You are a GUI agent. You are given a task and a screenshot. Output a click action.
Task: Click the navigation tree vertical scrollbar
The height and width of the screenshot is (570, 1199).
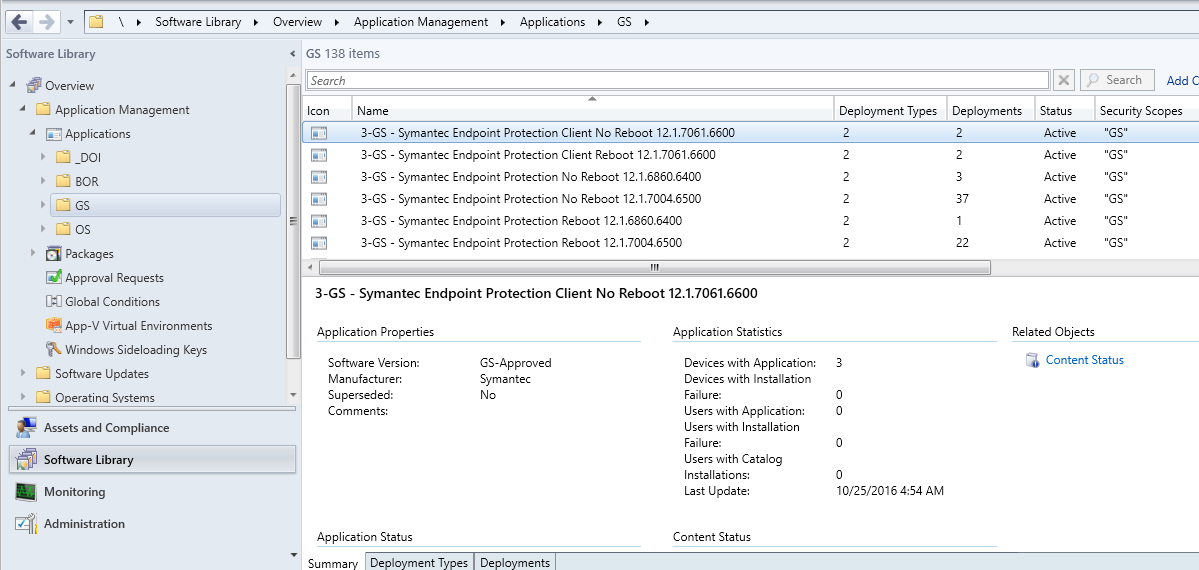click(293, 221)
